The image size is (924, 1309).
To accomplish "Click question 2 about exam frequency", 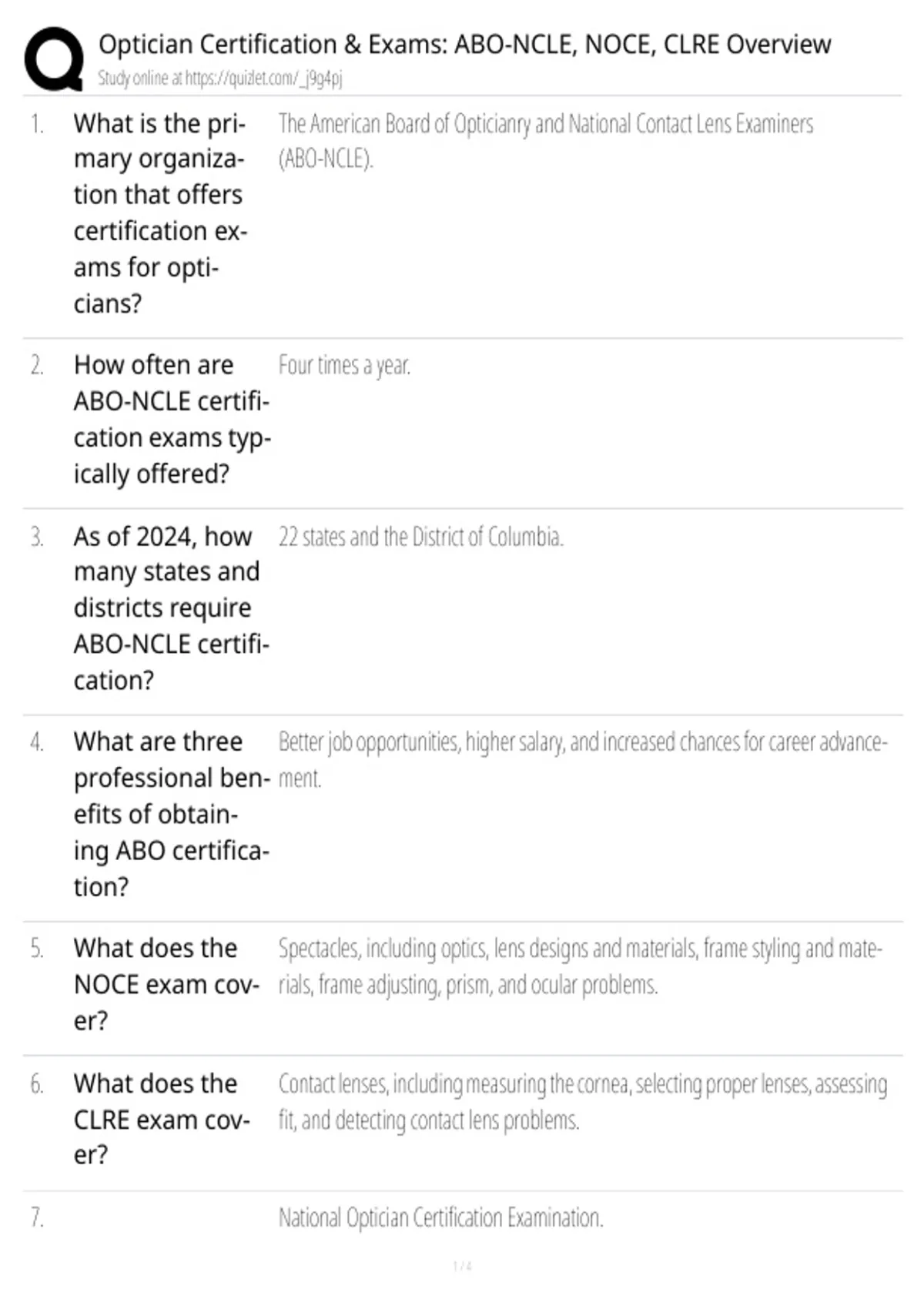I will click(x=172, y=420).
